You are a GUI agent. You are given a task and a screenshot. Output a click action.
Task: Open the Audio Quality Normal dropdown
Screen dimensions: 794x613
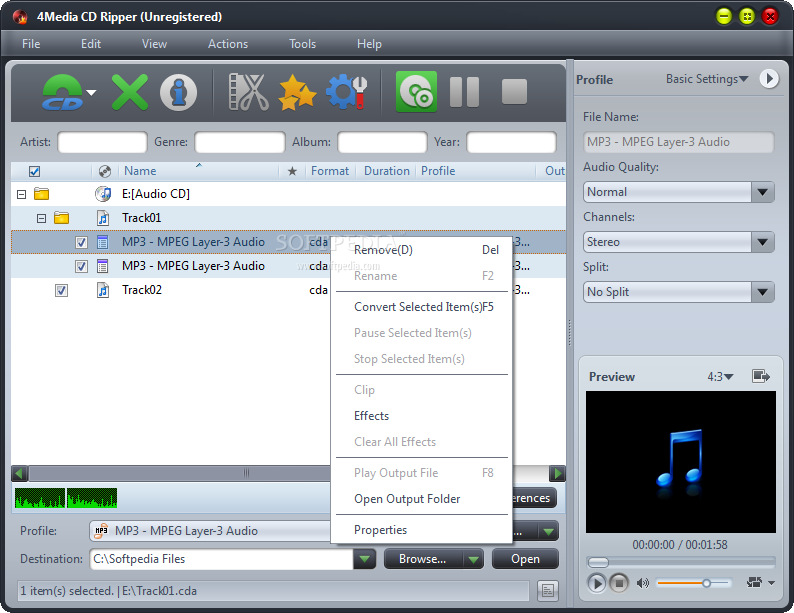[762, 192]
